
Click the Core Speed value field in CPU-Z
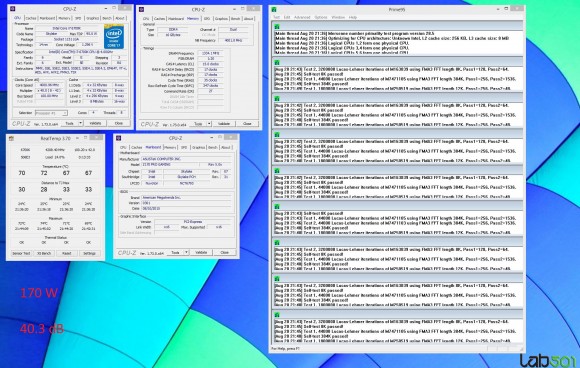pos(50,85)
